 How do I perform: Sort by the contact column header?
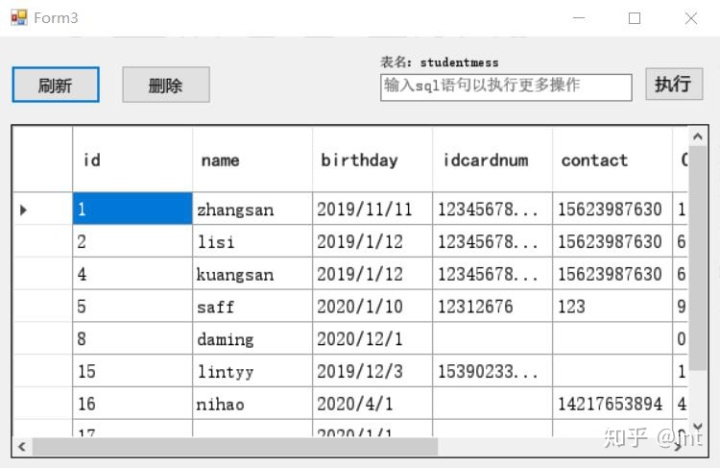coord(612,160)
